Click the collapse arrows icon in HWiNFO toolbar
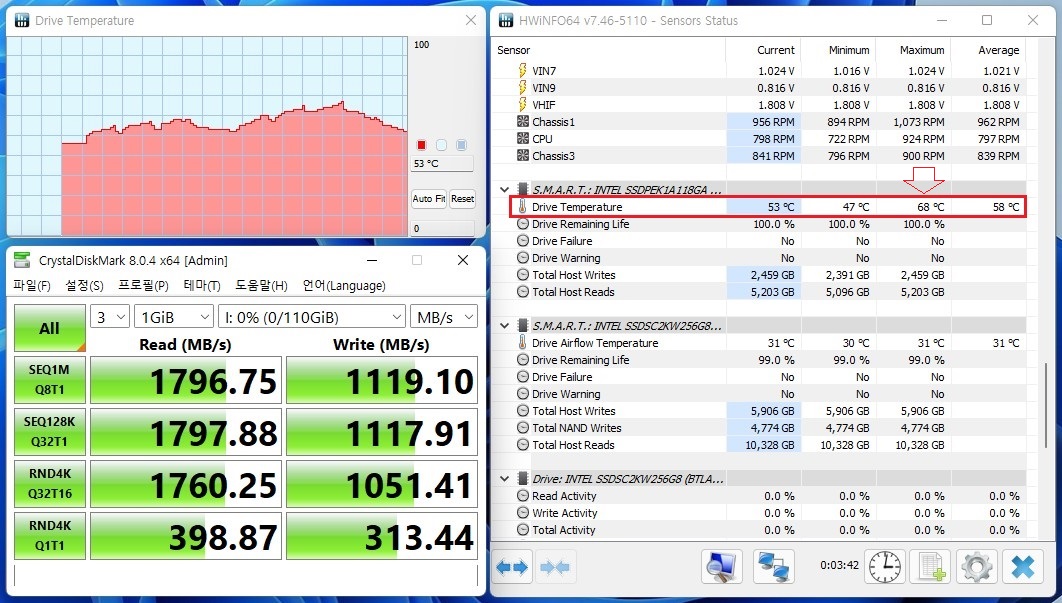Image resolution: width=1062 pixels, height=603 pixels. pos(555,567)
